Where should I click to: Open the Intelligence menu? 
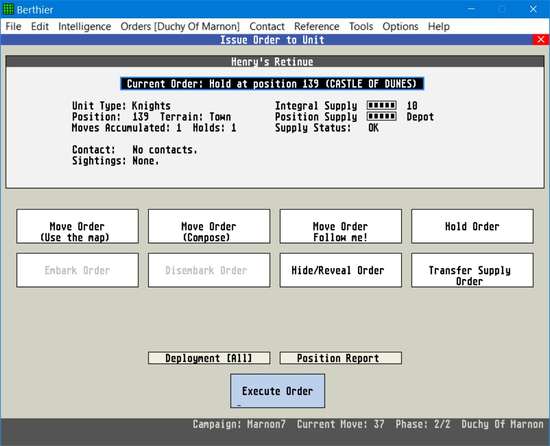(85, 26)
